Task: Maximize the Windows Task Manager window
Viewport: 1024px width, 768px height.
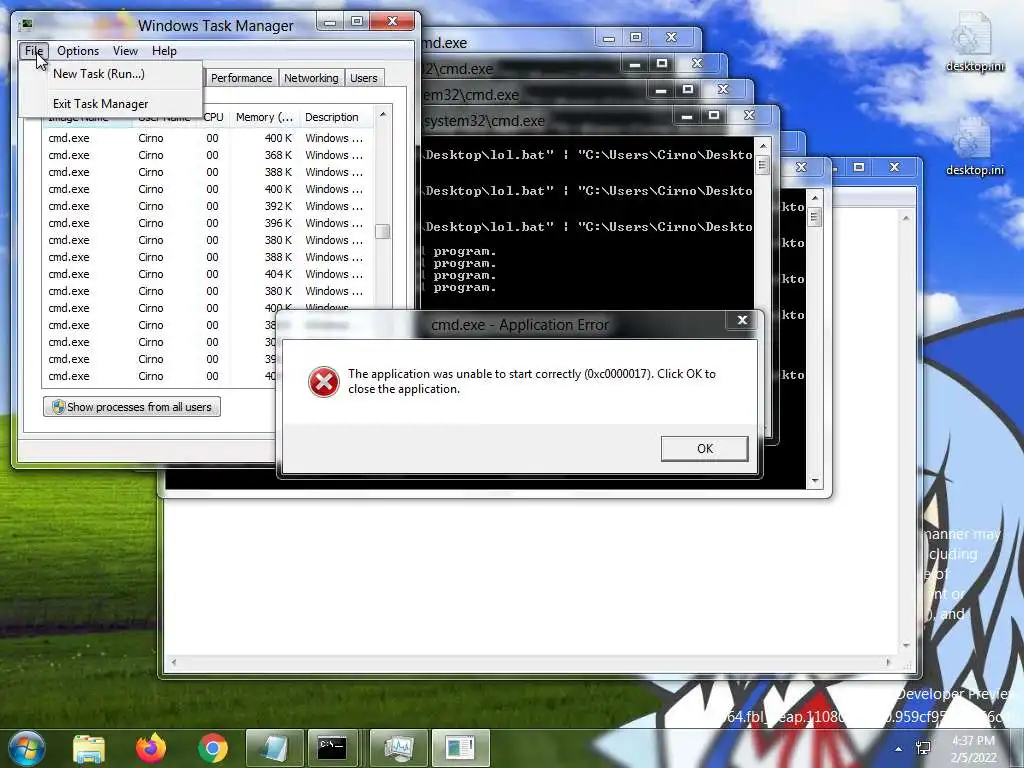Action: coord(357,22)
